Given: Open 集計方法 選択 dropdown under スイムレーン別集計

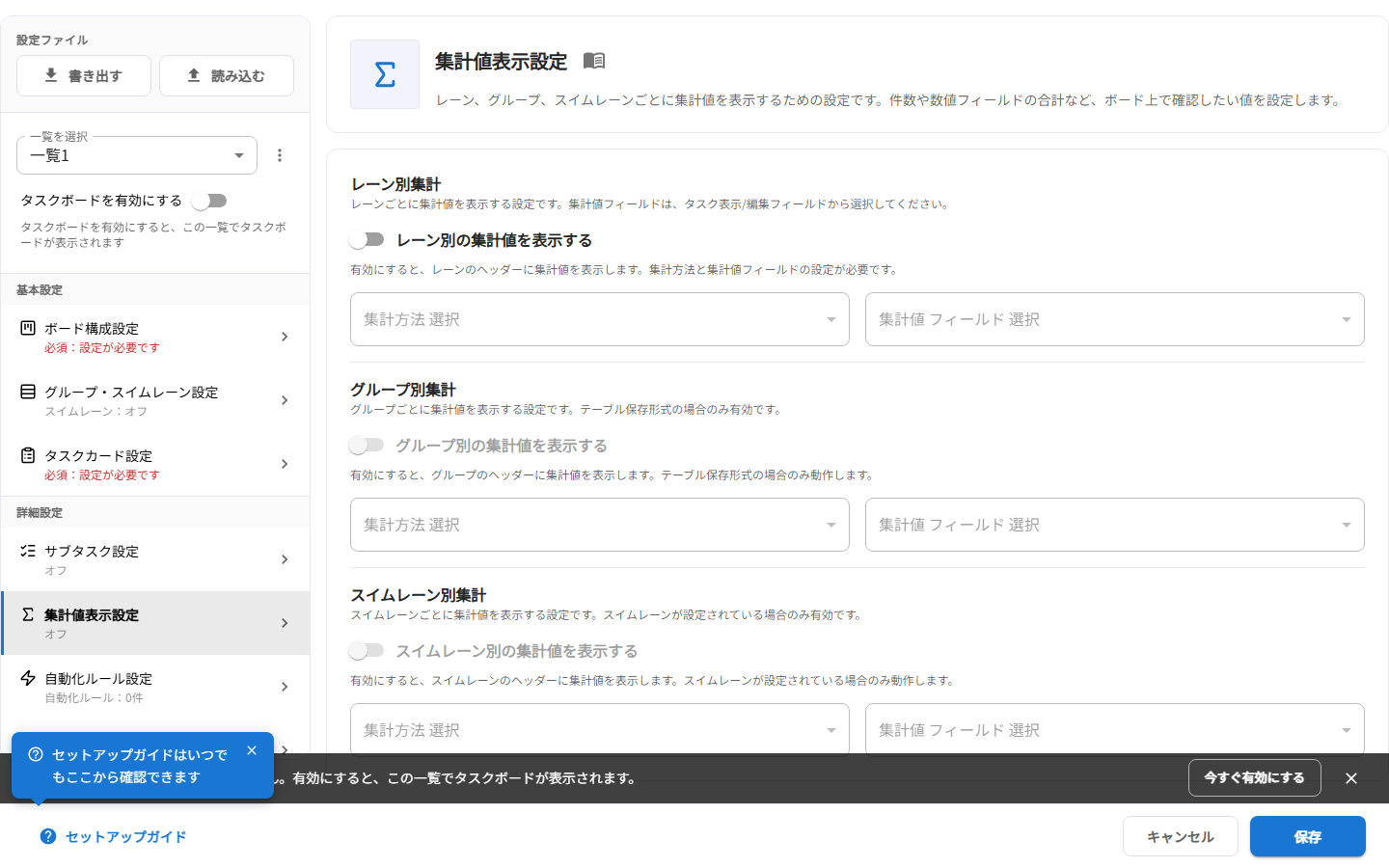Looking at the screenshot, I should tap(600, 729).
